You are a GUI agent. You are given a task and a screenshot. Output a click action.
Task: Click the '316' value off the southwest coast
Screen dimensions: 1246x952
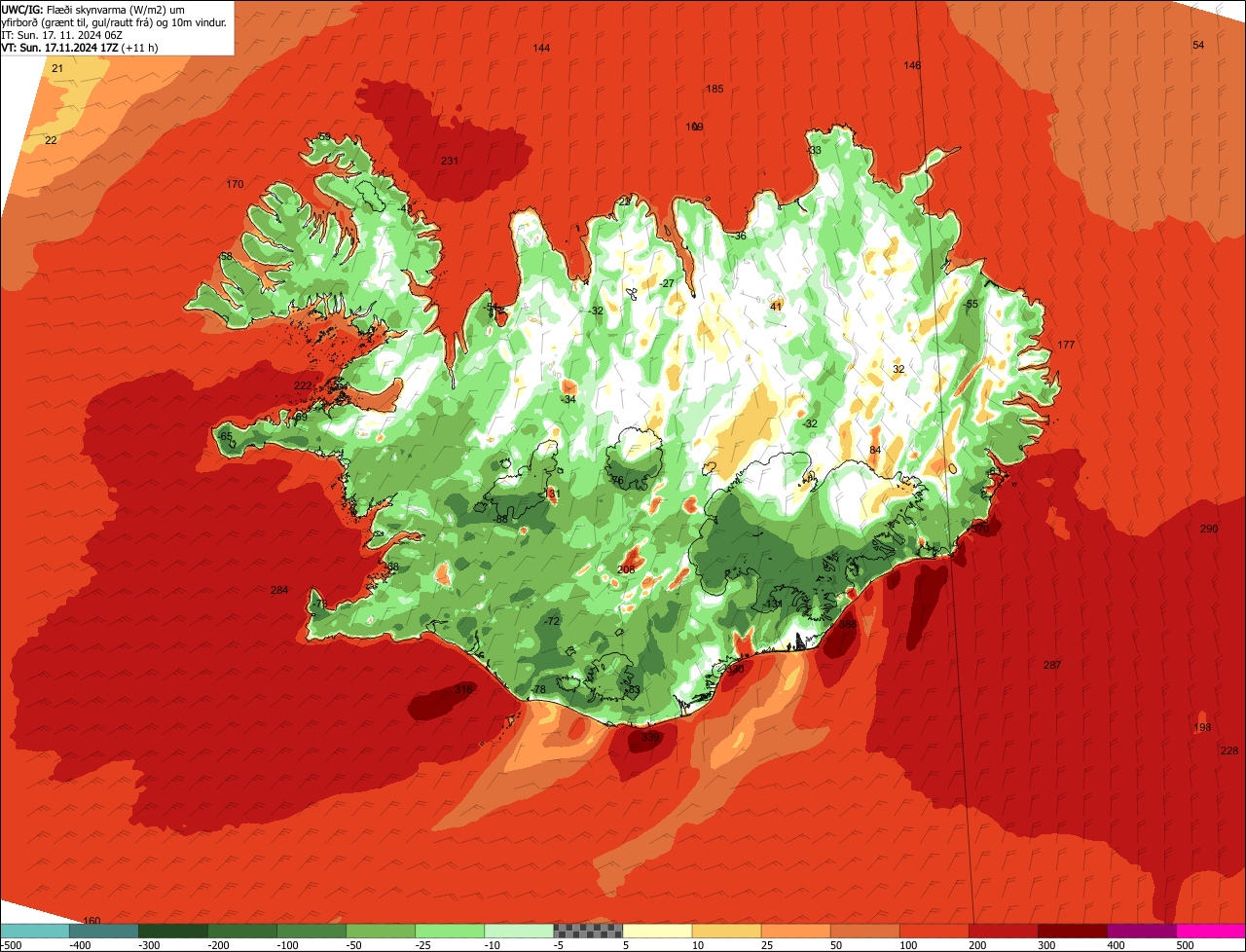(x=463, y=689)
